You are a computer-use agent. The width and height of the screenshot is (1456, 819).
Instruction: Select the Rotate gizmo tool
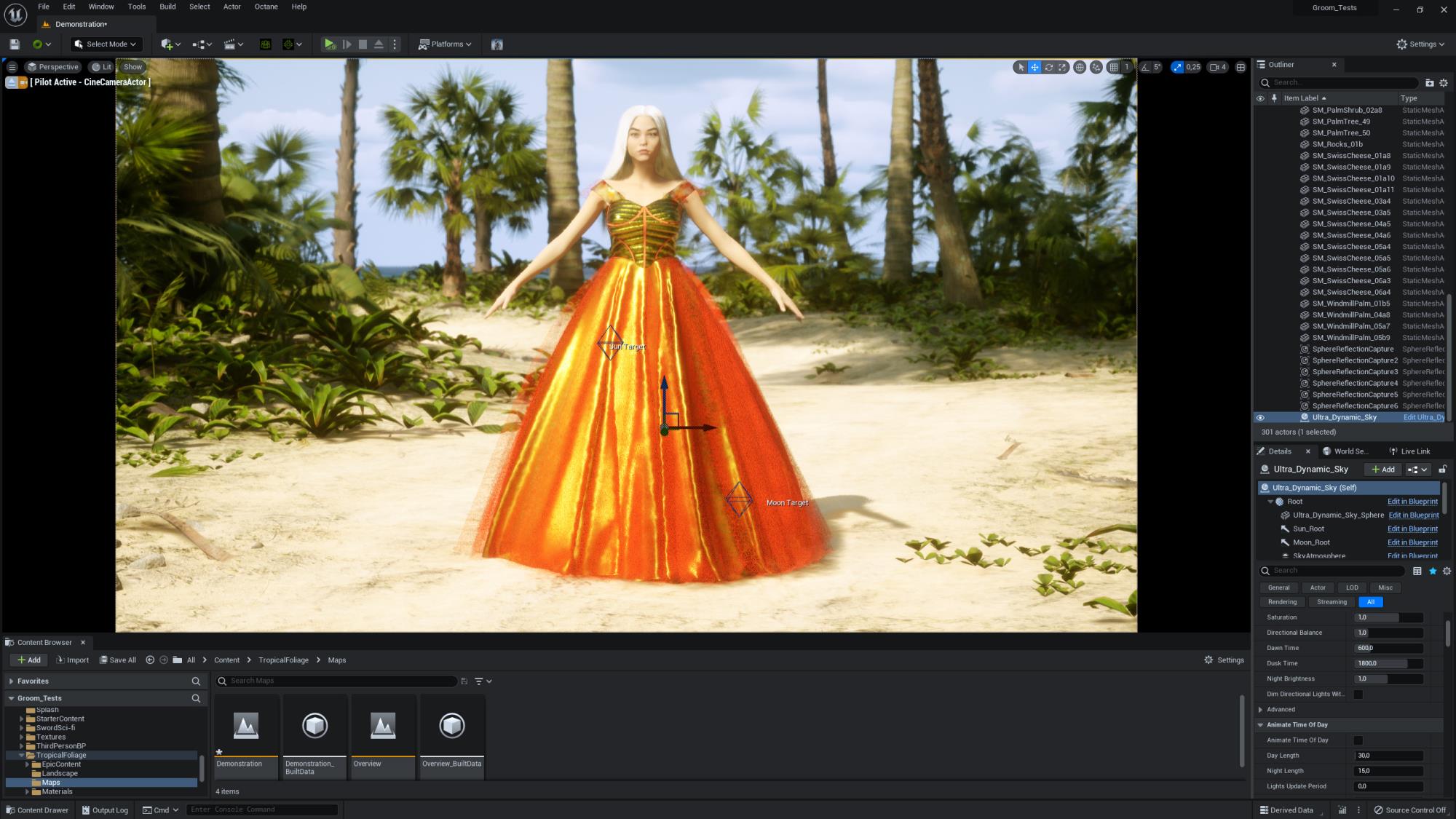click(1048, 67)
